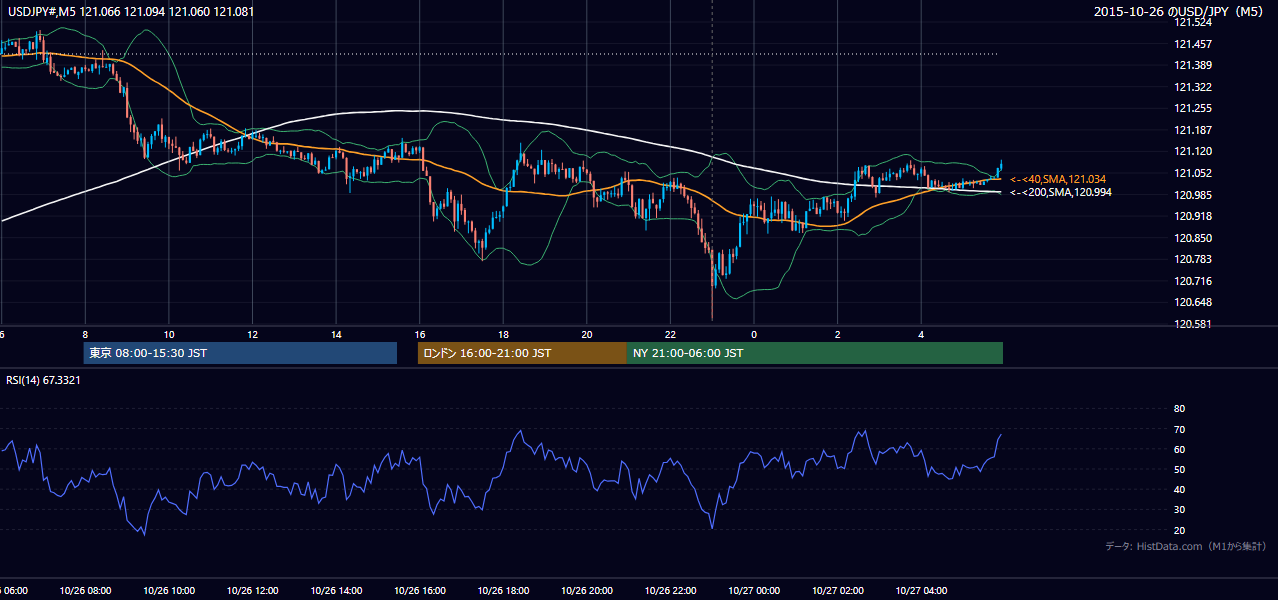Viewport: 1278px width, 600px height.
Task: Click price axis value 120.918
Action: click(1193, 216)
